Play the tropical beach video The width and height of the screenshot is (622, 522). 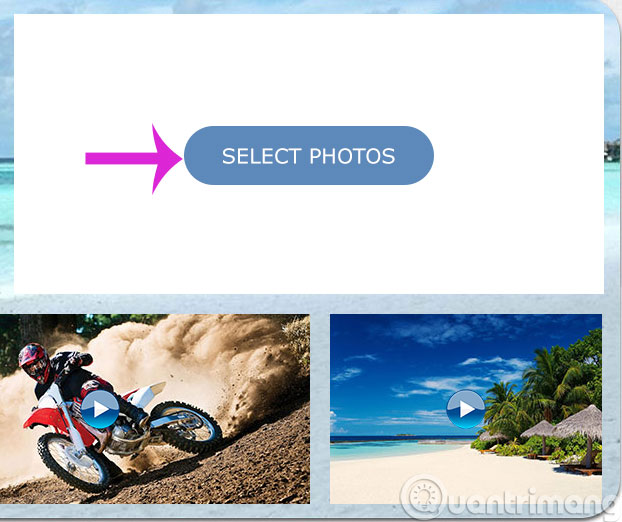[466, 409]
